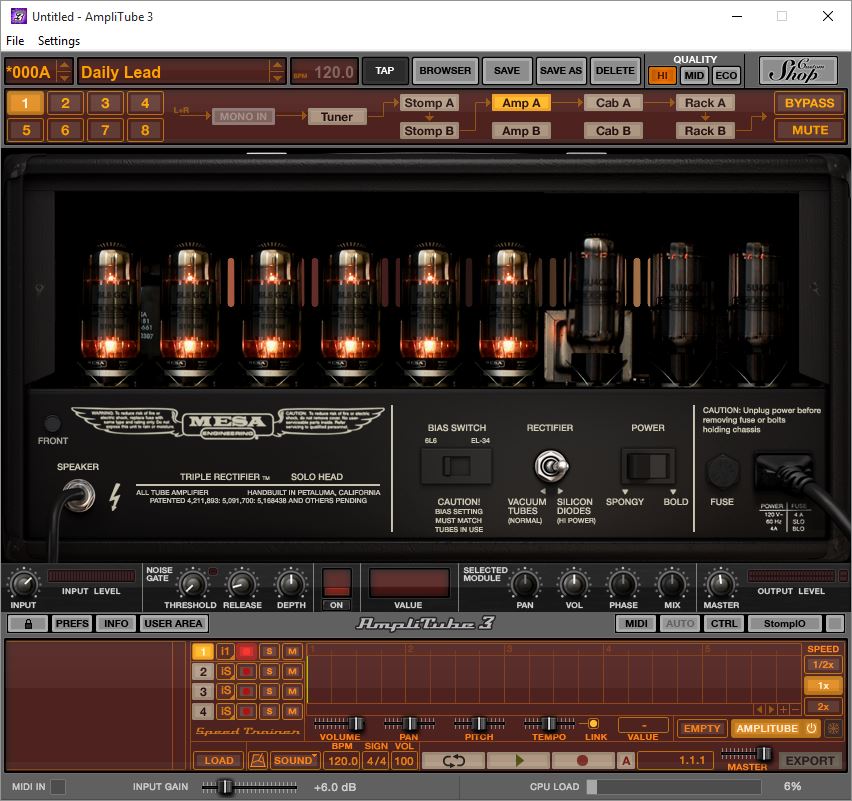Flip the POWER switch between Spongy and Bold
This screenshot has width=852, height=801.
(648, 466)
